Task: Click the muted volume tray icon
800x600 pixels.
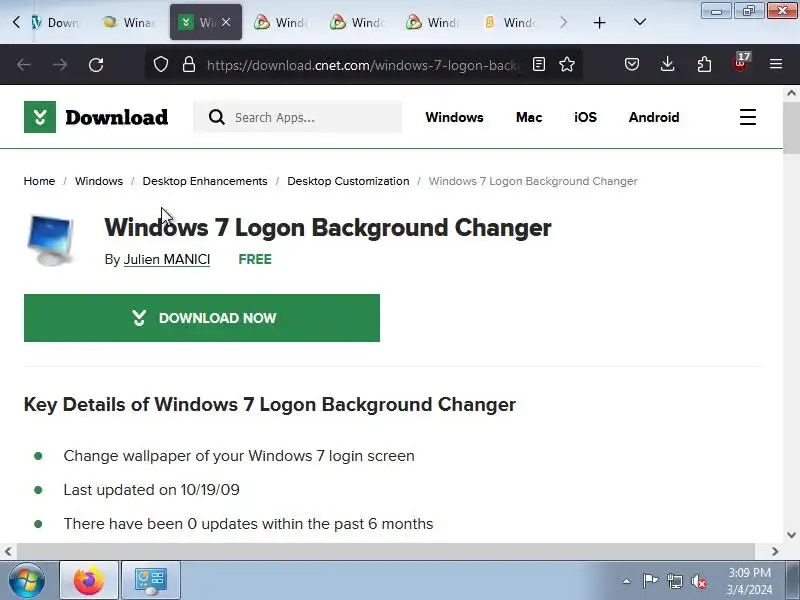Action: [x=699, y=581]
